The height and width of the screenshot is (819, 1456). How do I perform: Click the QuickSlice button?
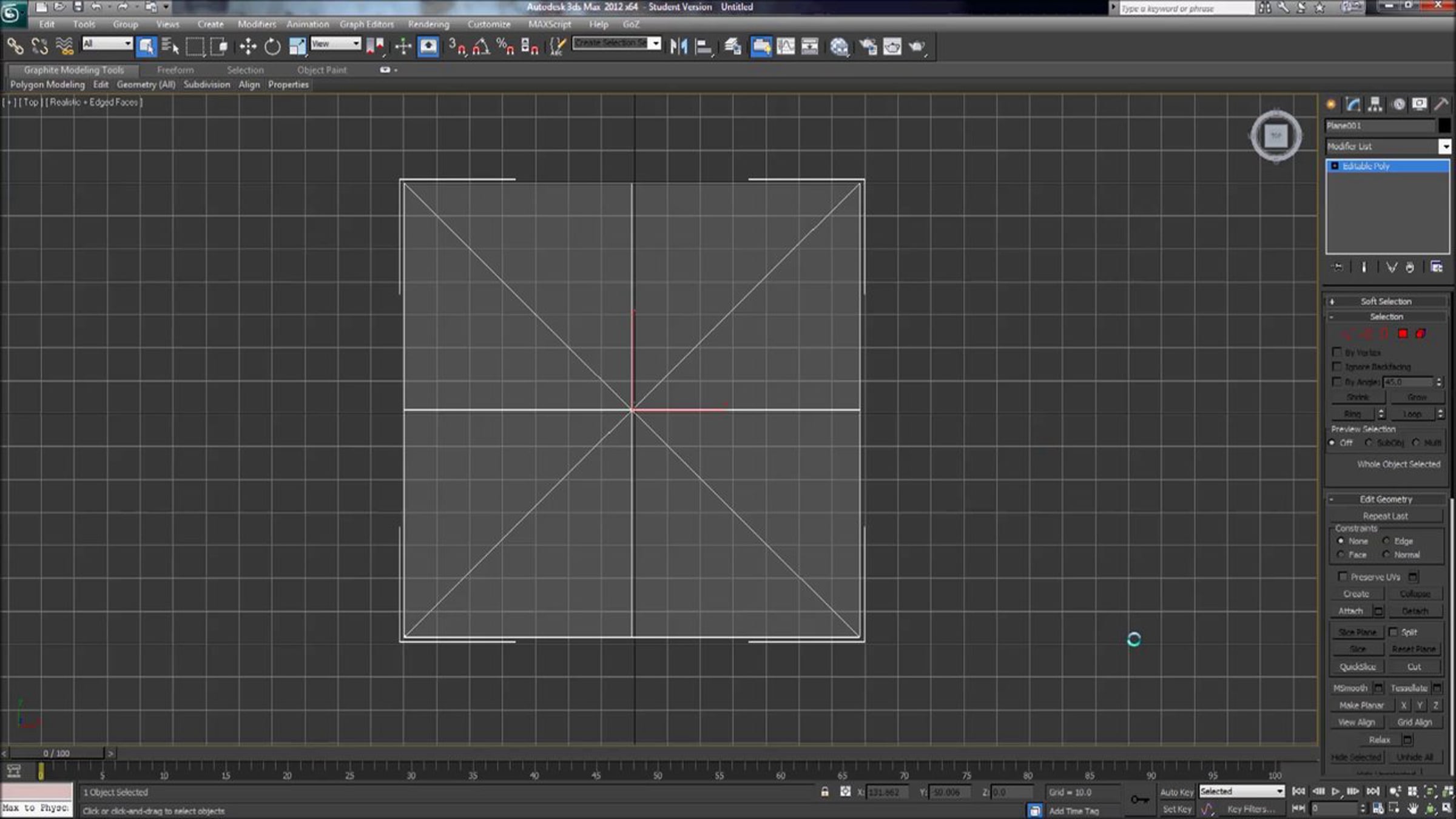pos(1357,667)
